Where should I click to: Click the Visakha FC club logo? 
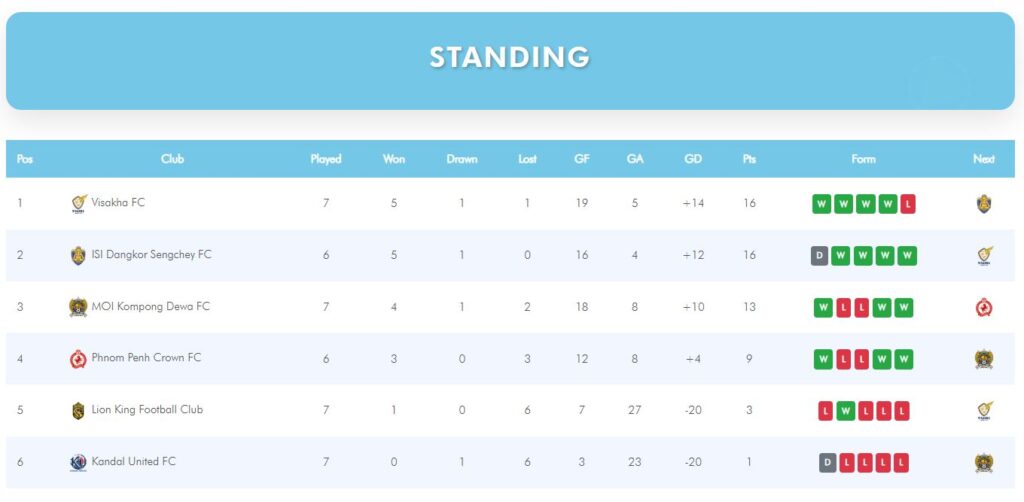click(79, 203)
